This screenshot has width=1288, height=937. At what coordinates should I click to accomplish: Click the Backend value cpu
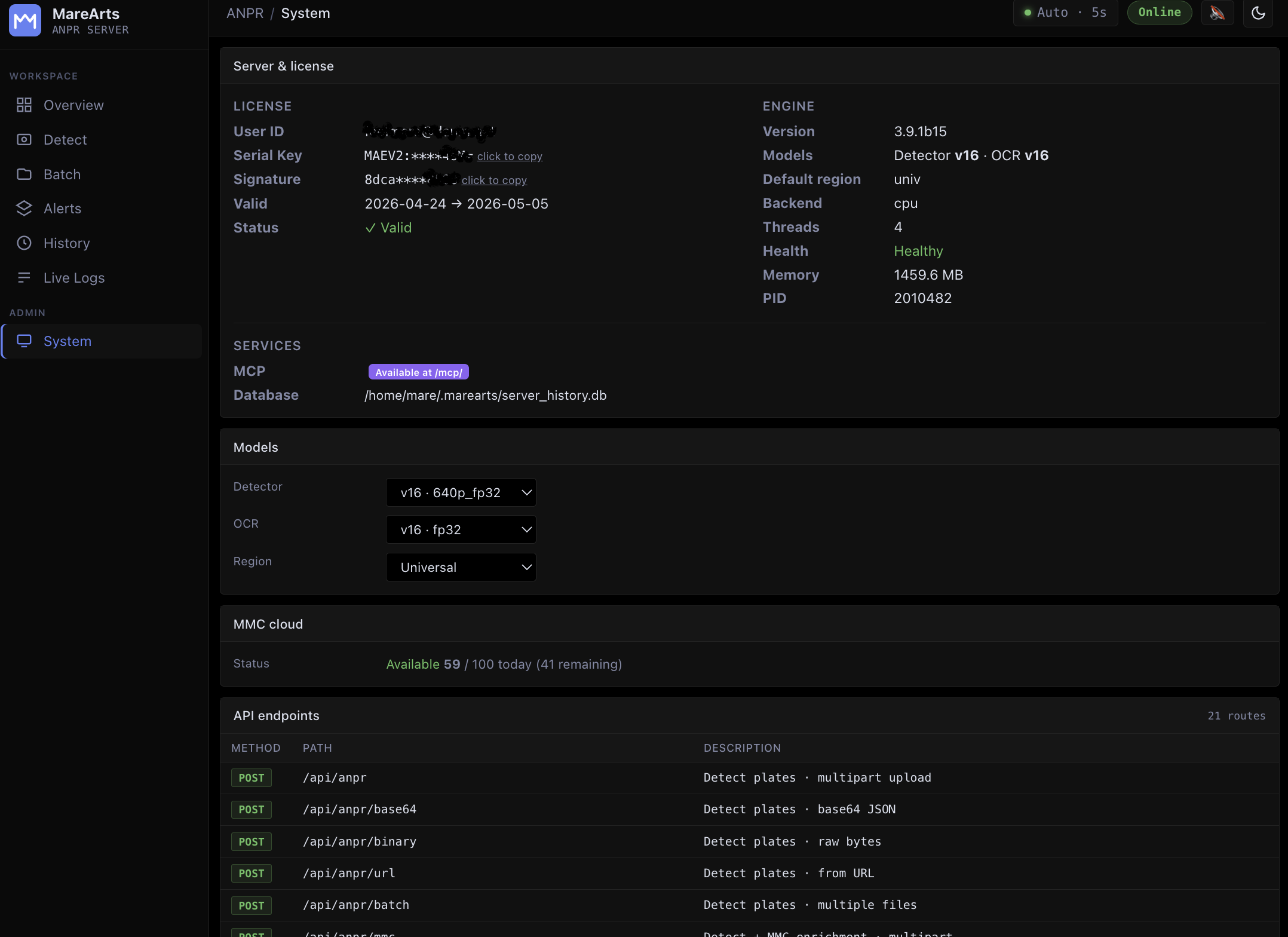pyautogui.click(x=906, y=203)
